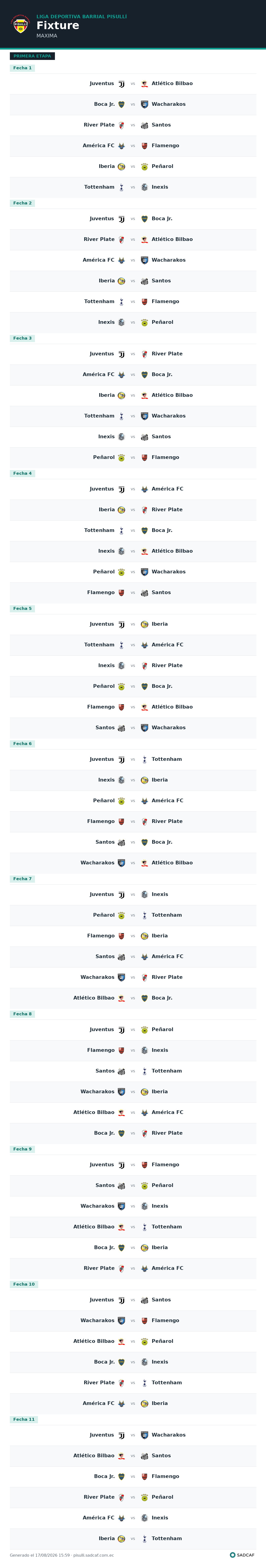Viewport: 266px width, 1568px height.
Task: Click Iberia crest in Fecha 5 Juventus match
Action: pyautogui.click(x=145, y=624)
